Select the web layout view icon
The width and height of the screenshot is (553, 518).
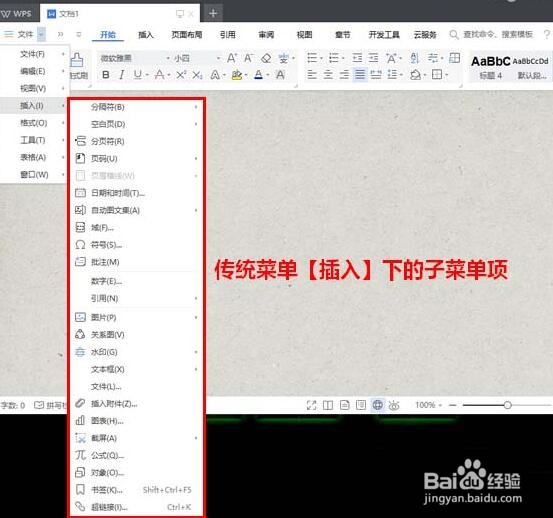[377, 405]
